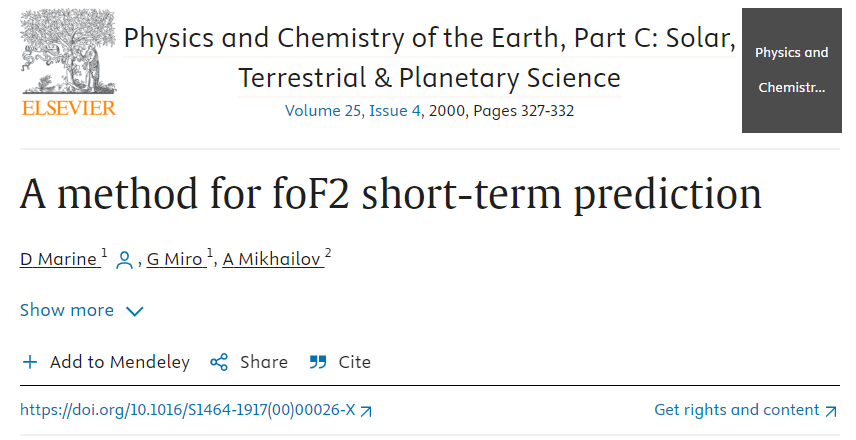Click the arrow icon after the DOI
Viewport: 856px width, 440px height.
pos(366,411)
